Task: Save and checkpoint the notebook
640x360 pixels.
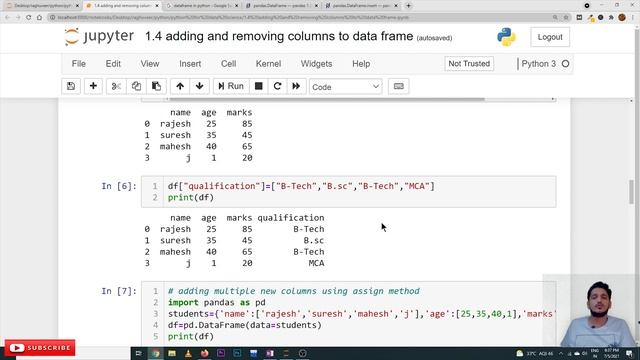Action: [71, 86]
